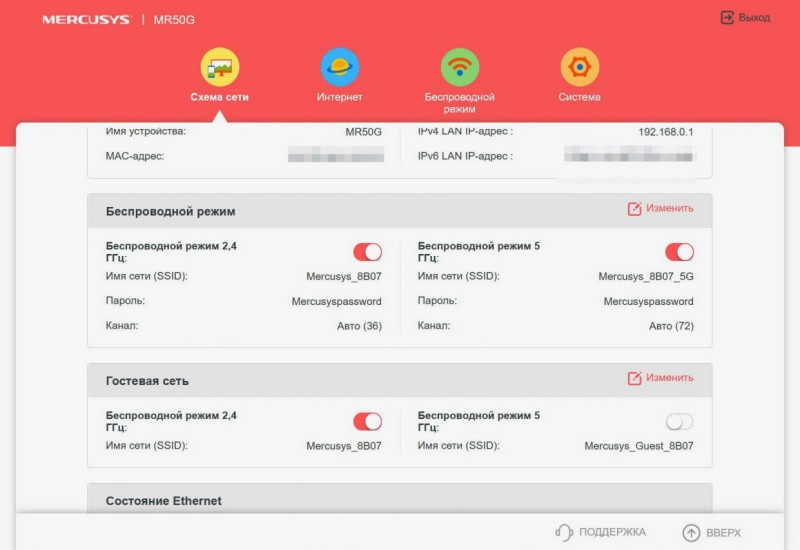Click the channel value Авто (72)
The image size is (800, 550).
pos(671,326)
